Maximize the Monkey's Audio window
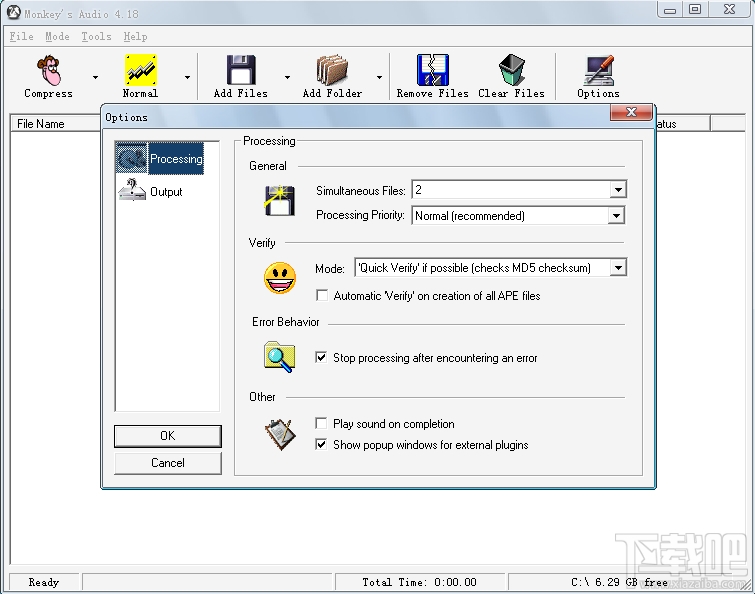The height and width of the screenshot is (594, 755). (695, 10)
